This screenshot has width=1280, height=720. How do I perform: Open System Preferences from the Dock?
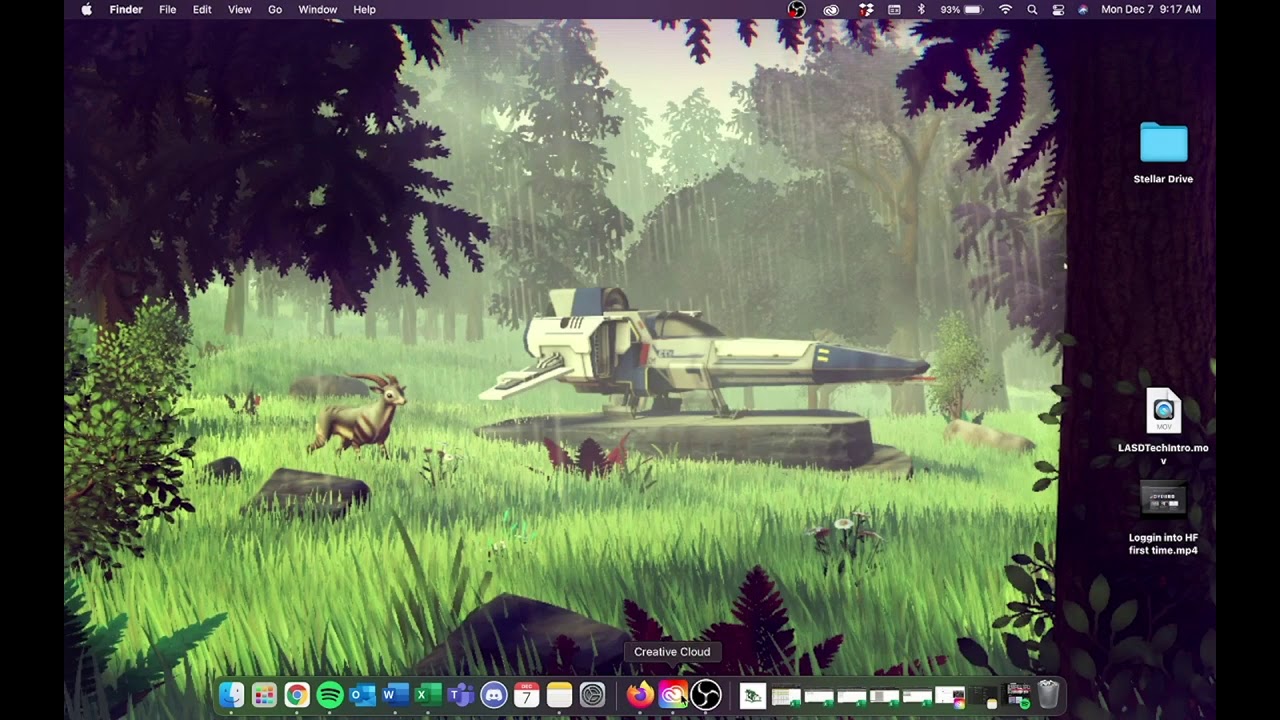tap(592, 694)
